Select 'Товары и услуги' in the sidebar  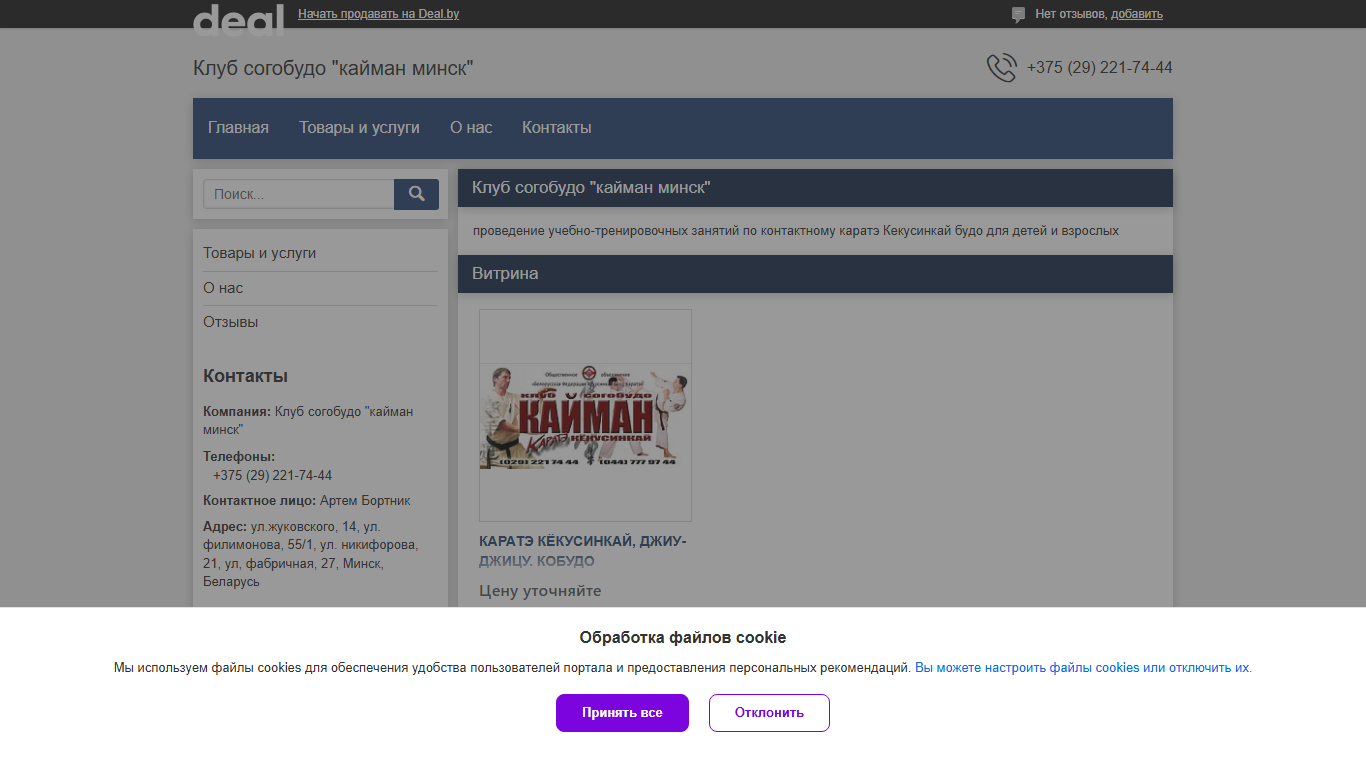[x=260, y=253]
